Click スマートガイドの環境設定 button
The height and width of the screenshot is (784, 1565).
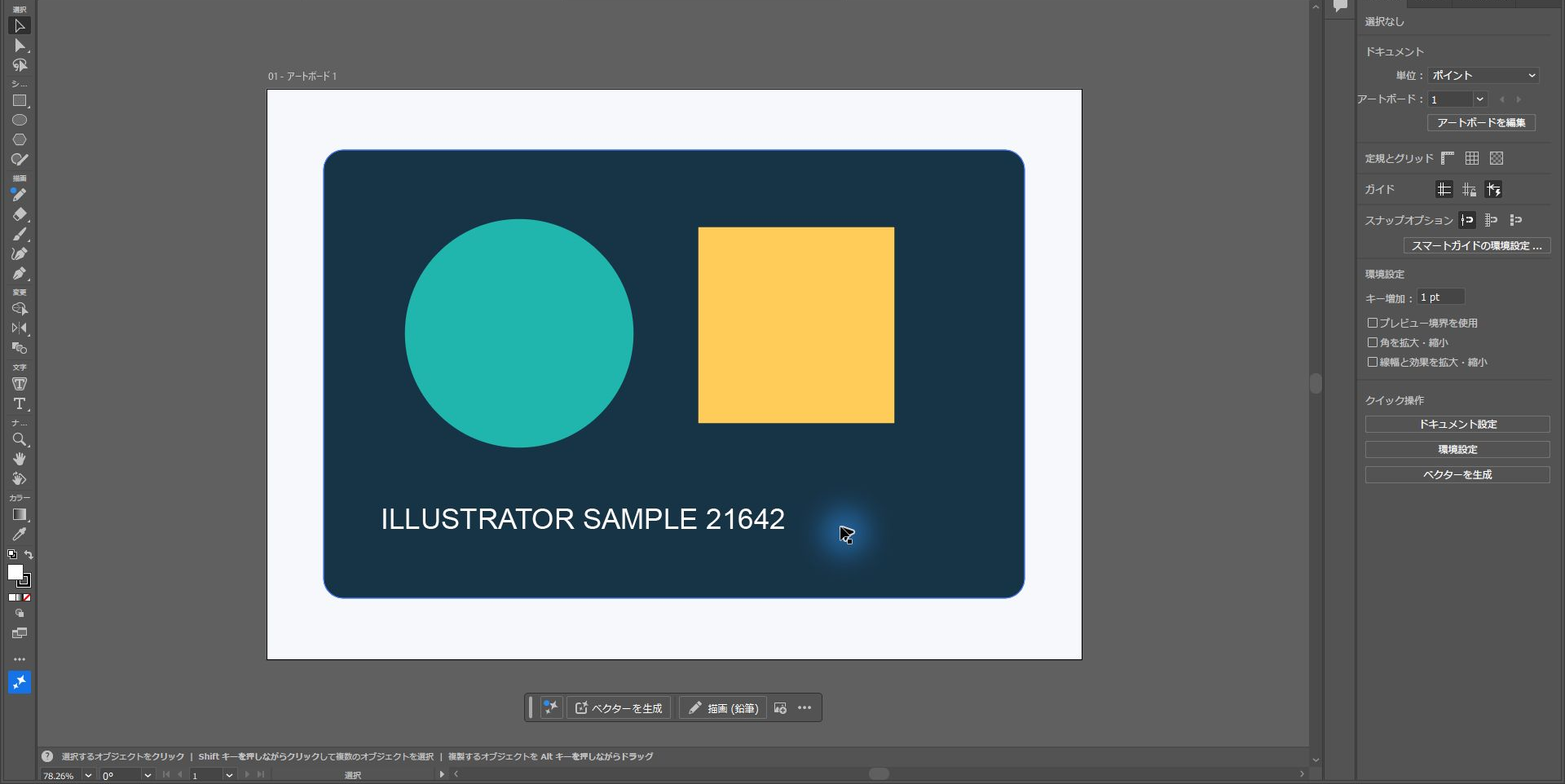tap(1477, 245)
